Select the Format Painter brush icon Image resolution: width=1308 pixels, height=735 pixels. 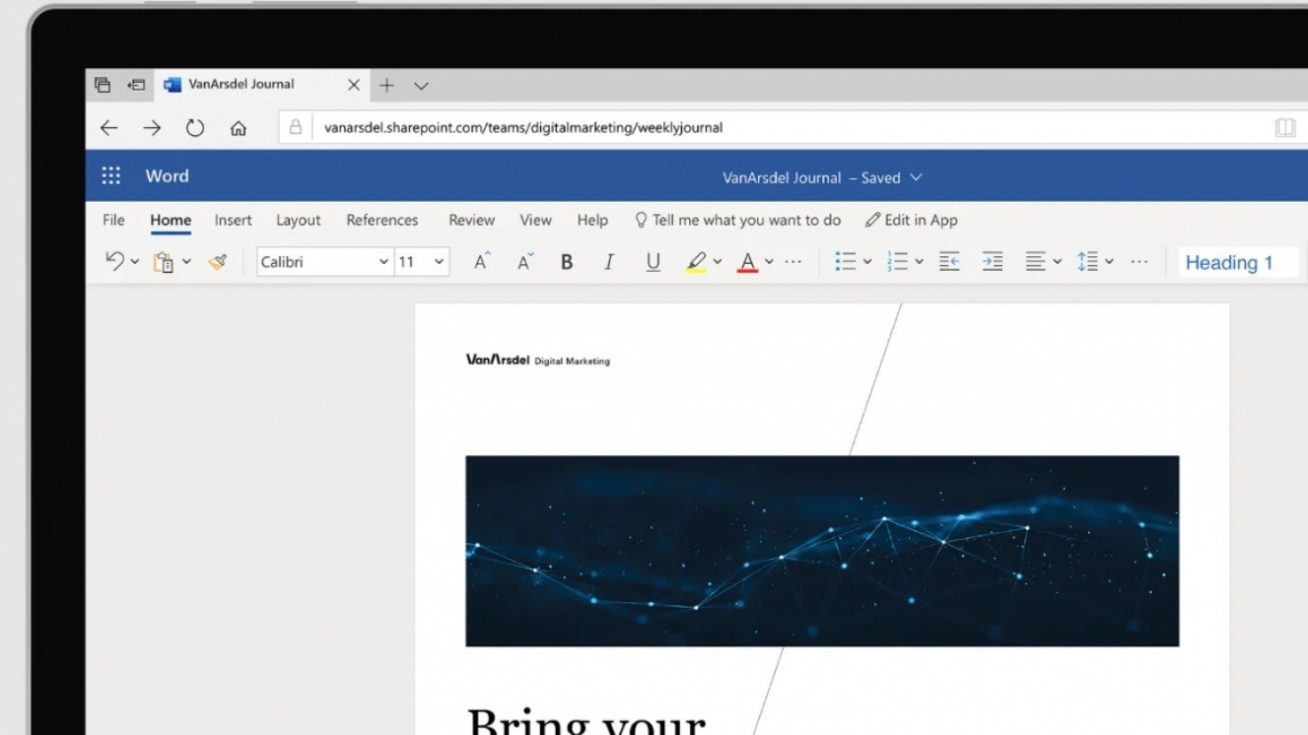pos(217,262)
